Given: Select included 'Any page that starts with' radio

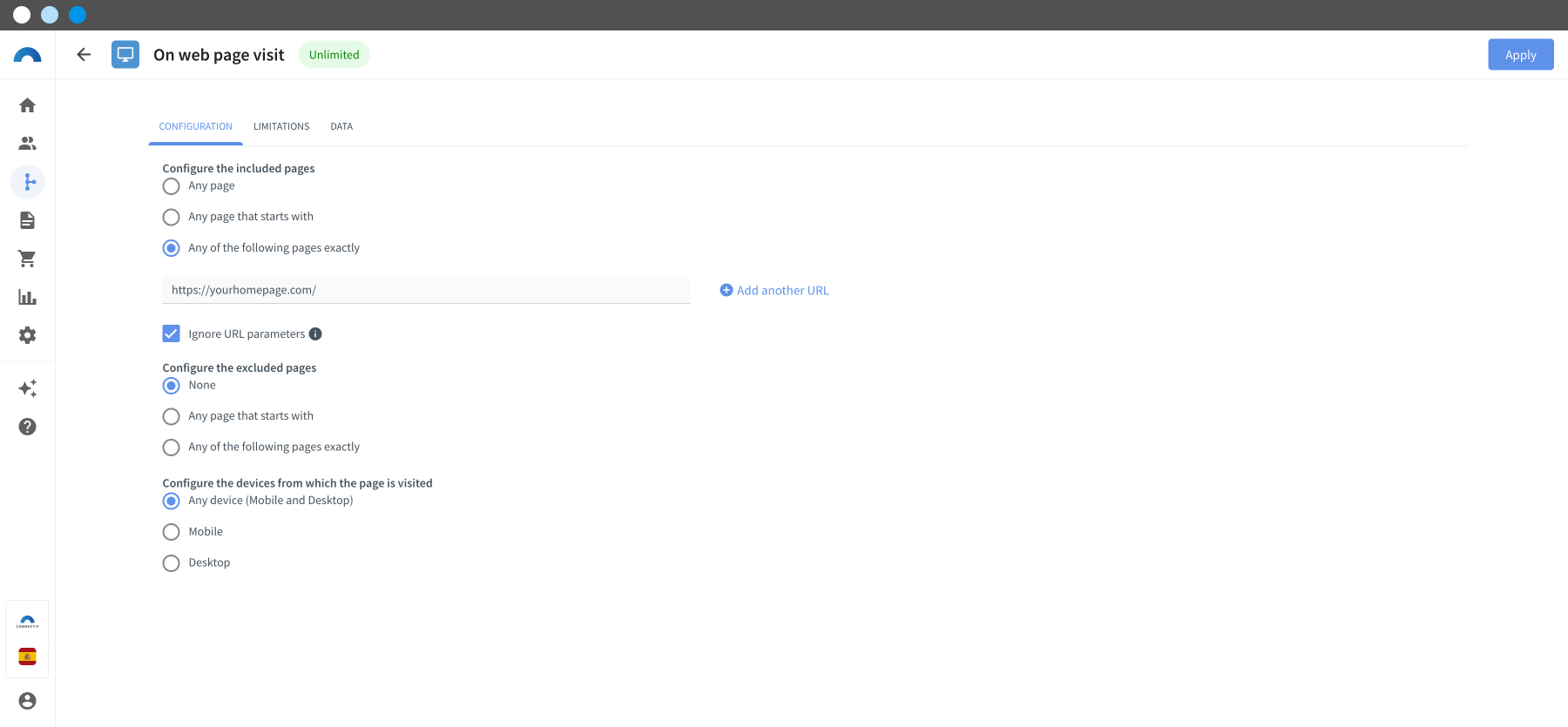Looking at the screenshot, I should (x=171, y=217).
